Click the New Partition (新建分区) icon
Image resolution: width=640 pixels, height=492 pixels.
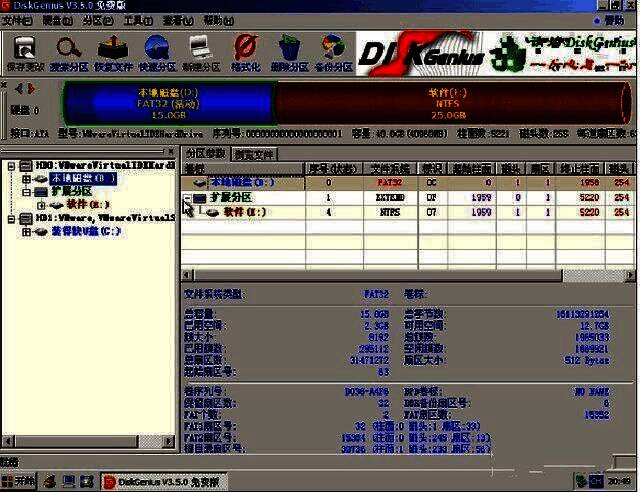coord(200,52)
